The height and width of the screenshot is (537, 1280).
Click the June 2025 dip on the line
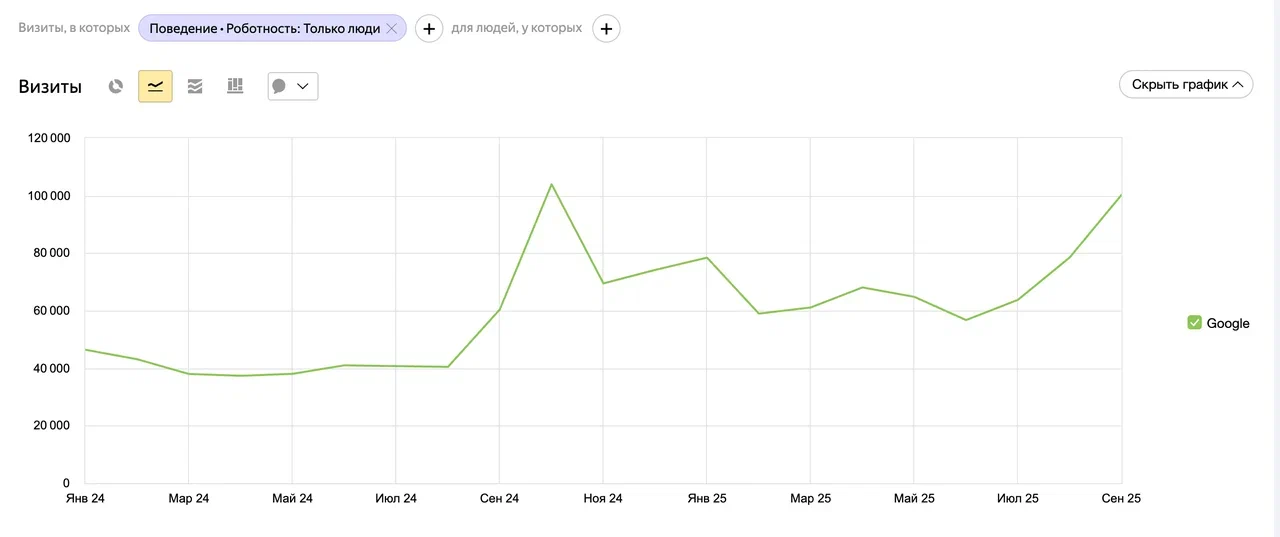pos(966,320)
